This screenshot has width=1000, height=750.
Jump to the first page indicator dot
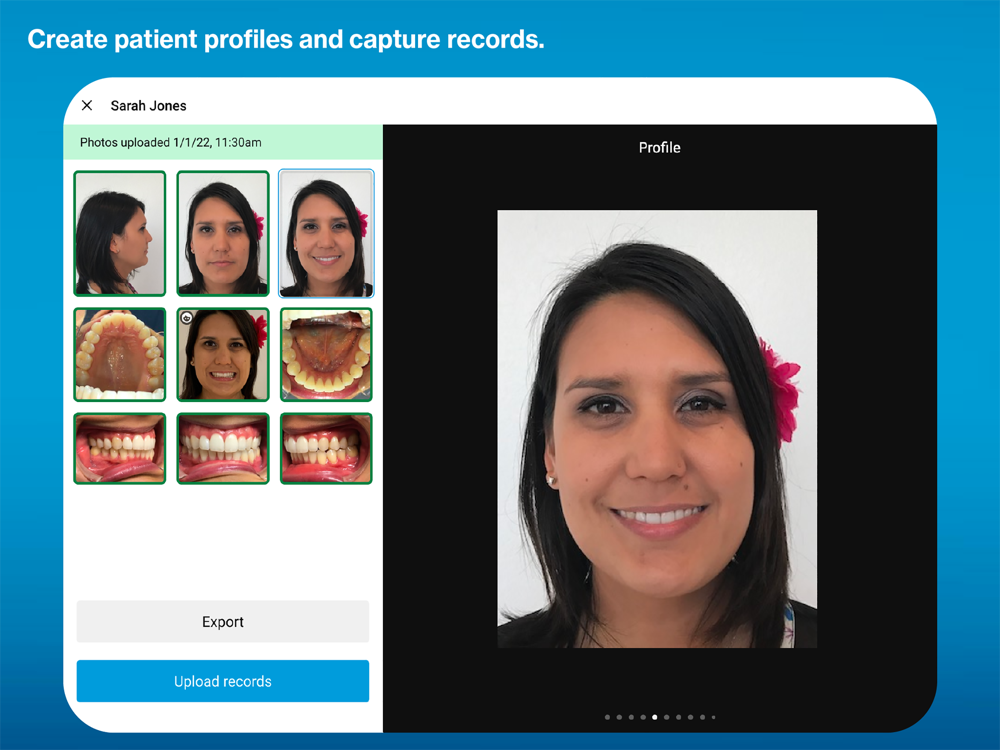[607, 717]
